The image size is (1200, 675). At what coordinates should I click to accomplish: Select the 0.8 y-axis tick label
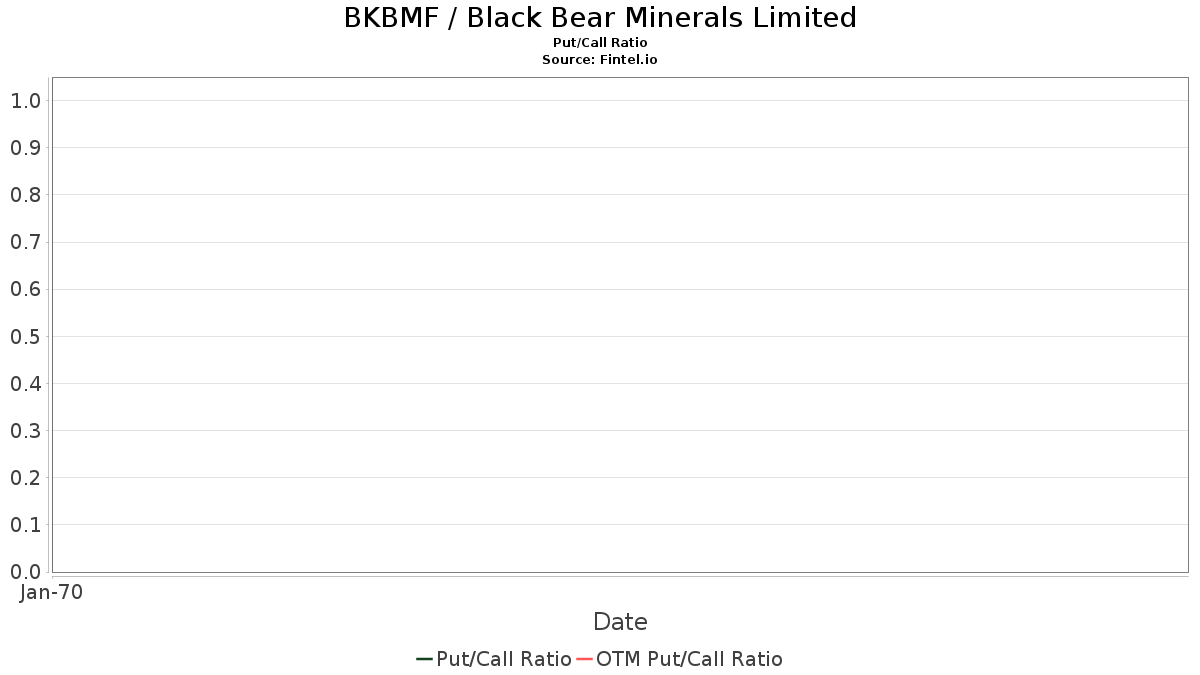click(x=25, y=195)
